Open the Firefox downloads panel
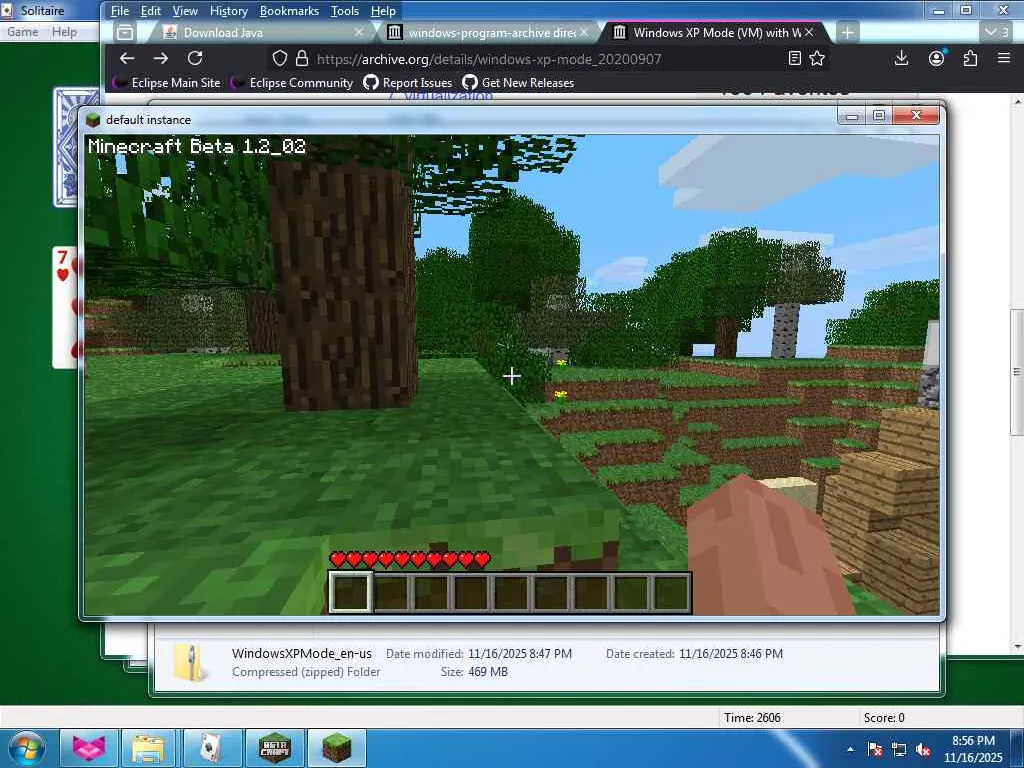 [x=901, y=58]
